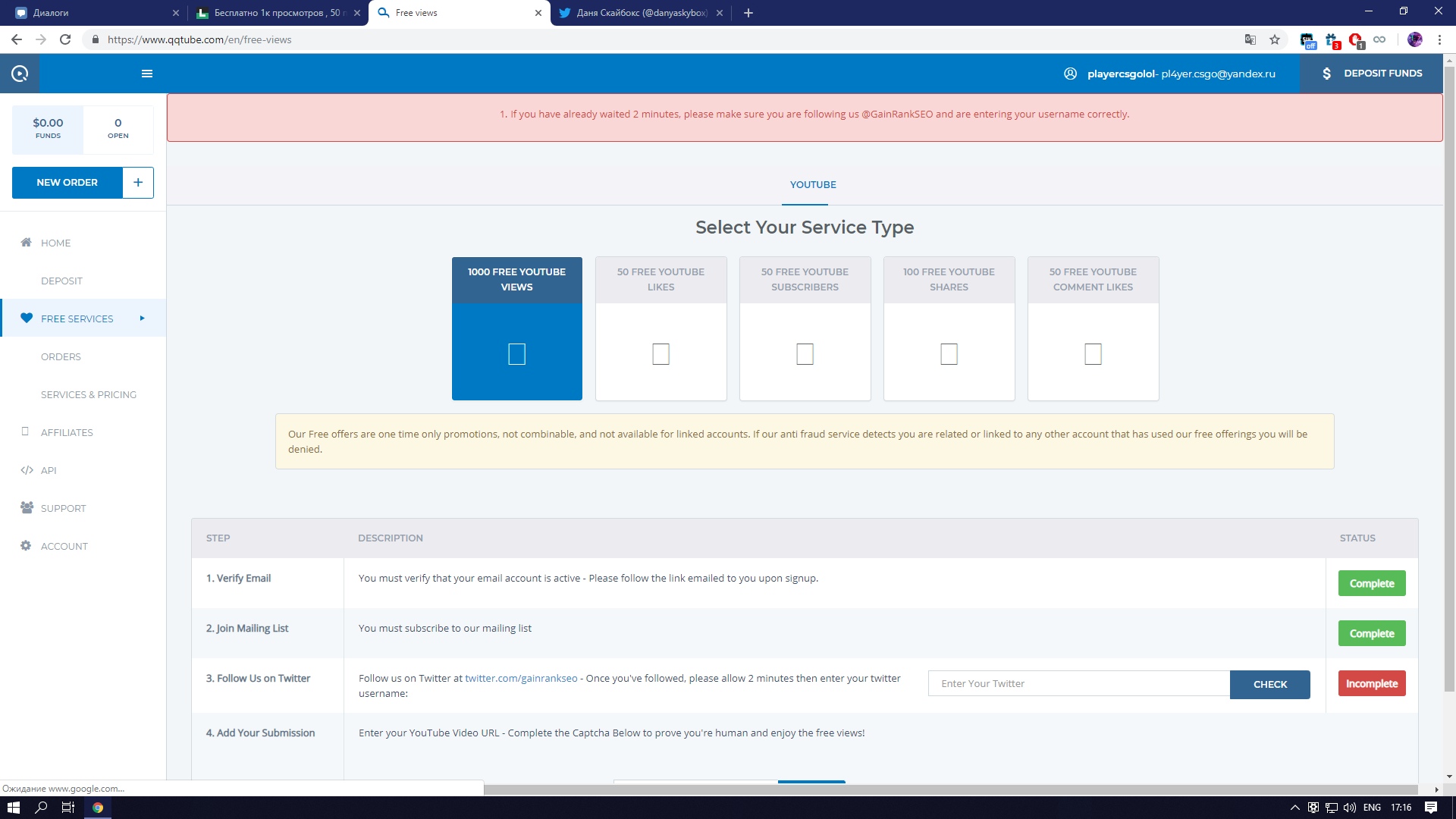1456x819 pixels.
Task: Toggle the hamburger sidebar menu
Action: pos(147,74)
